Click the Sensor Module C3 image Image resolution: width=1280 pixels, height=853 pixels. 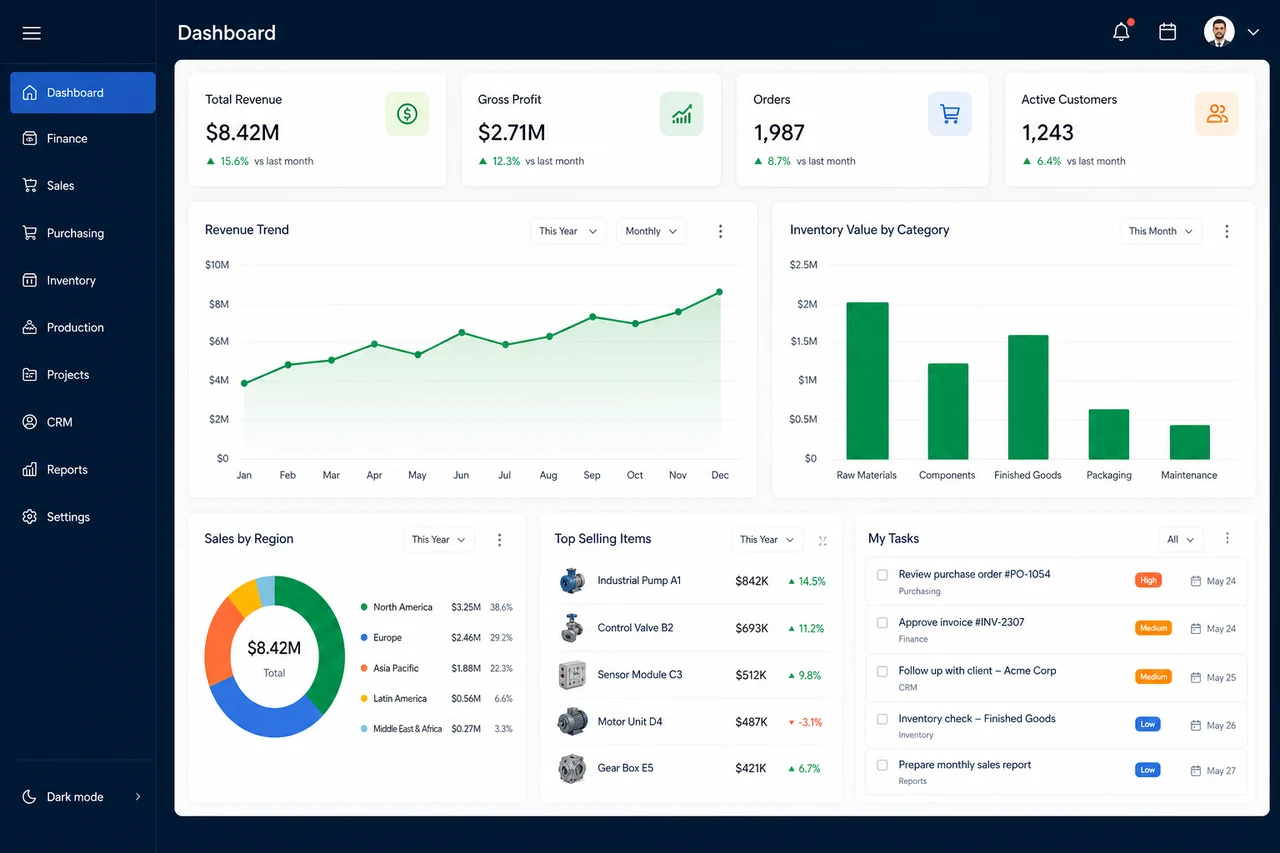point(572,675)
